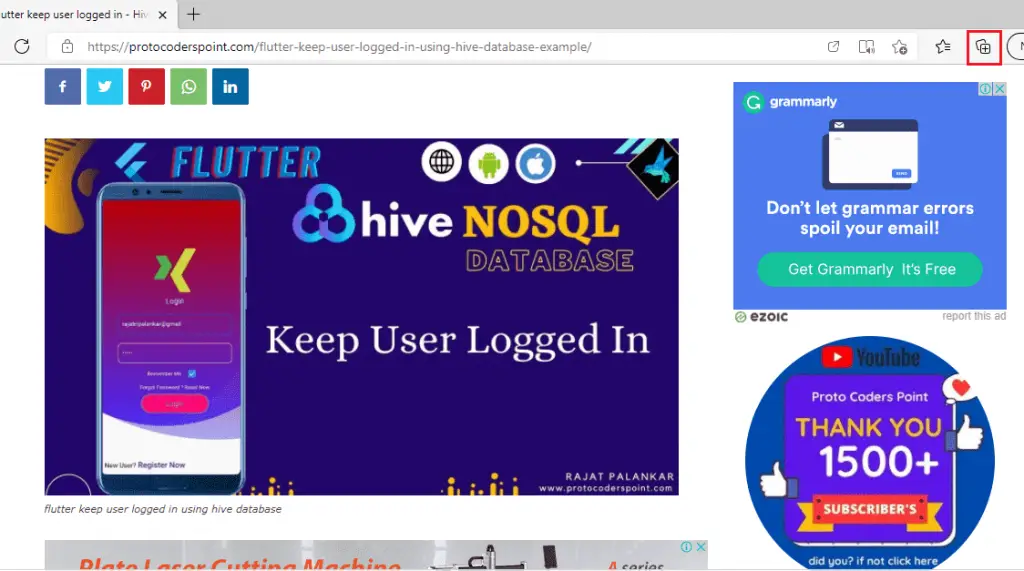Open the bottom banner ad info icon
This screenshot has height=571, width=1024.
coord(686,547)
